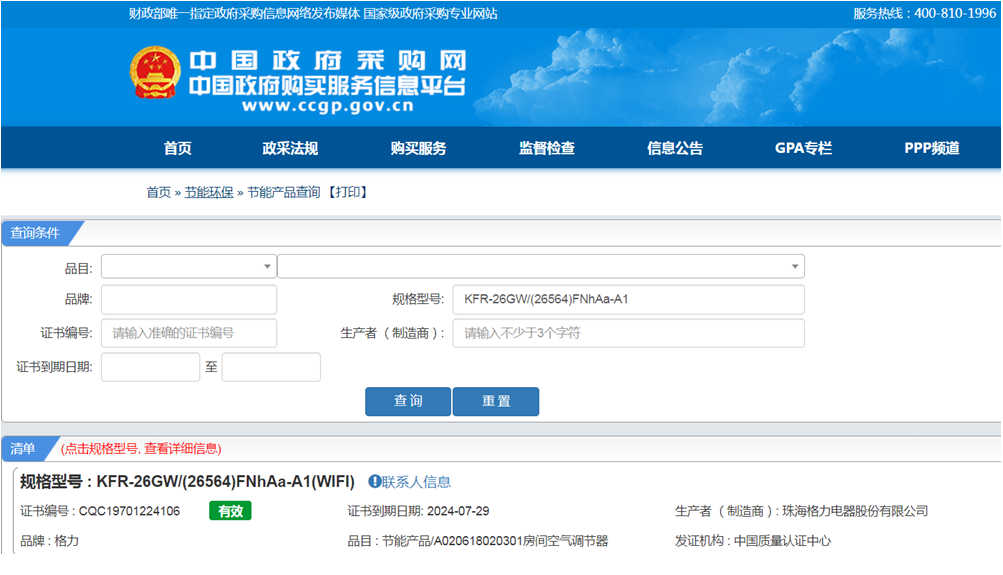Click the 生产者（制造商）input field

[628, 333]
